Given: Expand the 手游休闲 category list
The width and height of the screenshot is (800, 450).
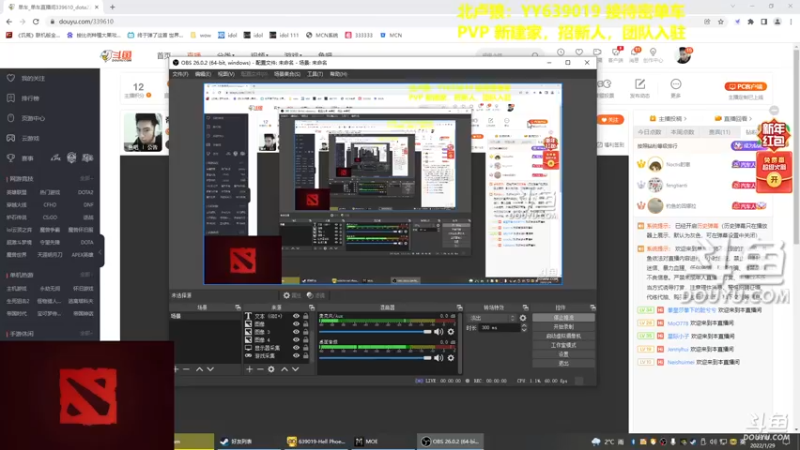Looking at the screenshot, I should pos(86,334).
